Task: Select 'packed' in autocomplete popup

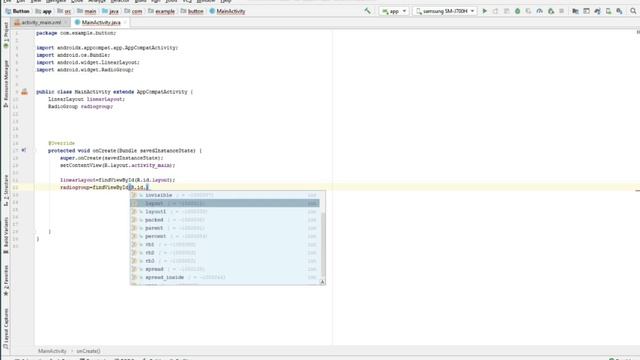Action: 225,220
